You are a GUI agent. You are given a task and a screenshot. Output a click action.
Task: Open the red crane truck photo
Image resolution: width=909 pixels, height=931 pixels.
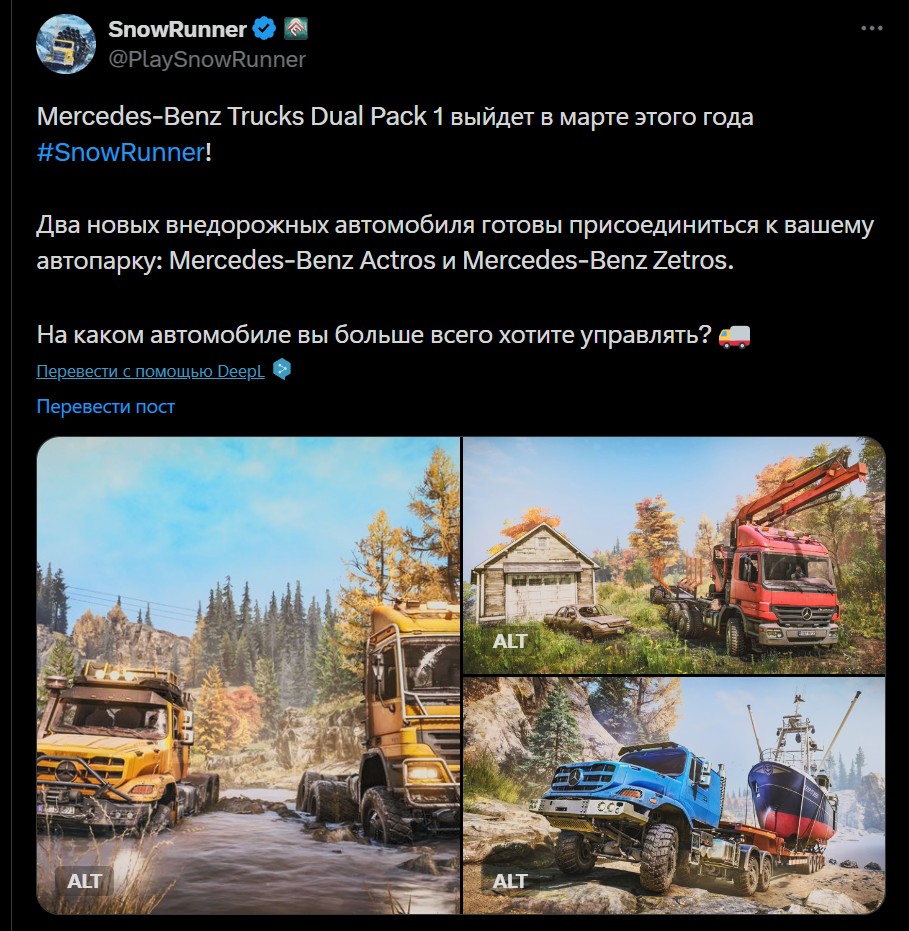674,555
